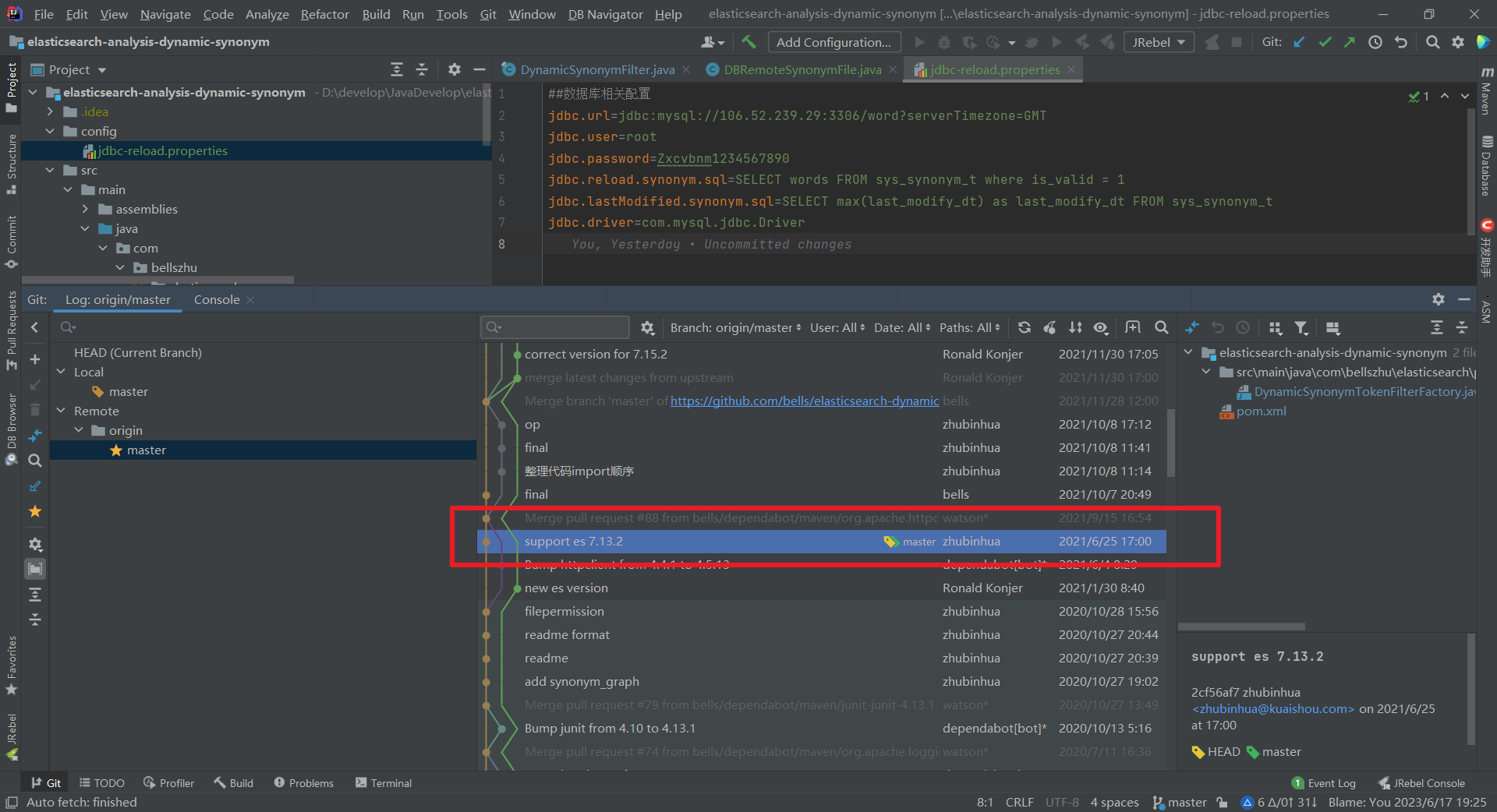Click the highlight-my-commits blue arrows icon

[x=1192, y=327]
